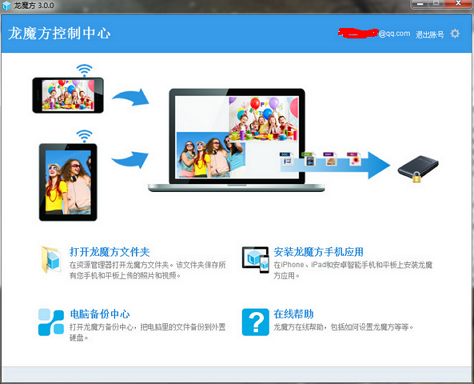Click the account email ending in @qq.com

[374, 33]
